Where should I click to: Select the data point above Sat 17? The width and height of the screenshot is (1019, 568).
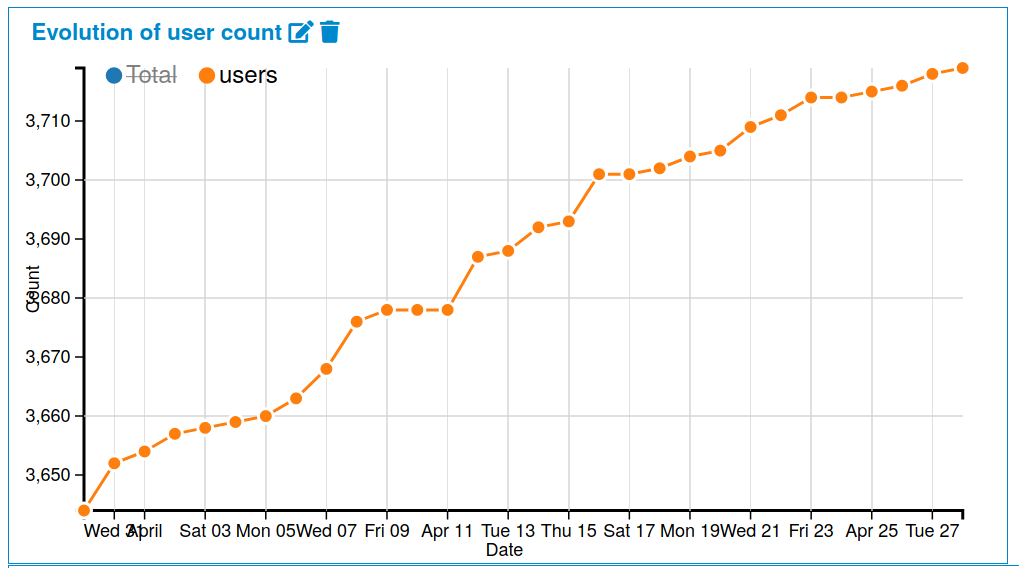point(629,174)
